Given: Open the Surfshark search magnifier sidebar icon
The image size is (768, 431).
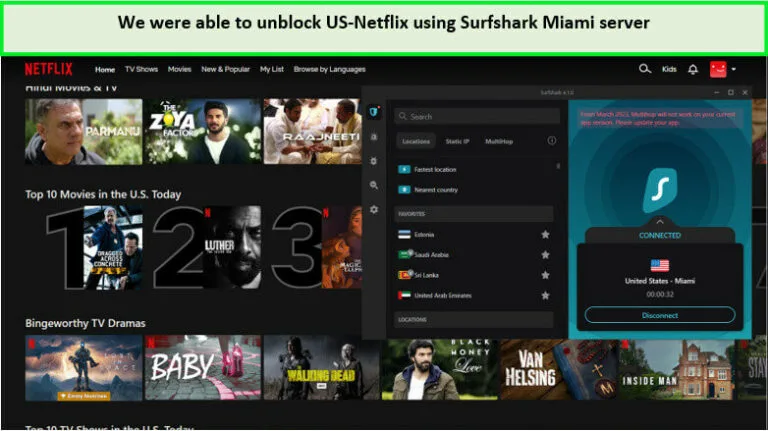Looking at the screenshot, I should tap(374, 185).
